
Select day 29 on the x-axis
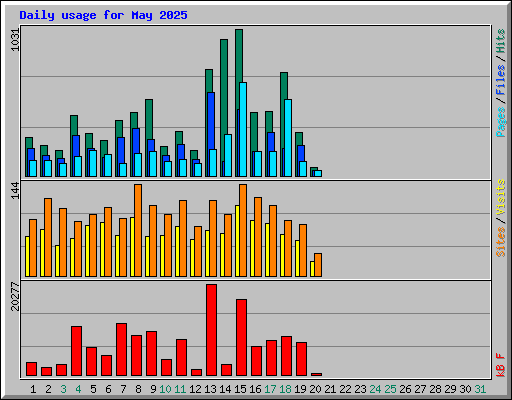coord(450,389)
